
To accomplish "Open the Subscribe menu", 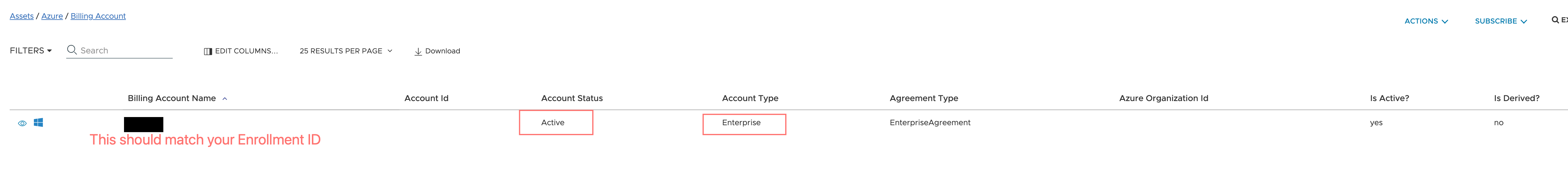I will (1501, 21).
